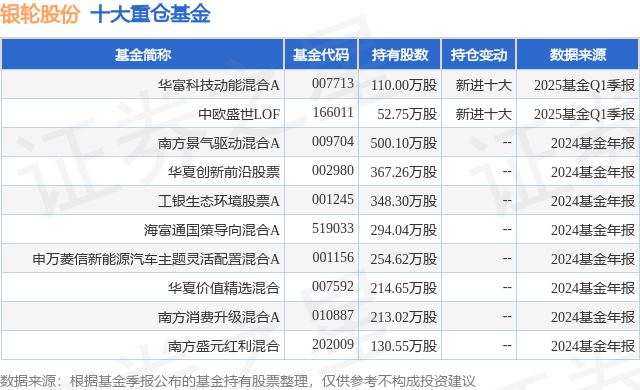640x390 pixels.
Task: Click 工银生态环境股票A fund name
Action: point(219,201)
